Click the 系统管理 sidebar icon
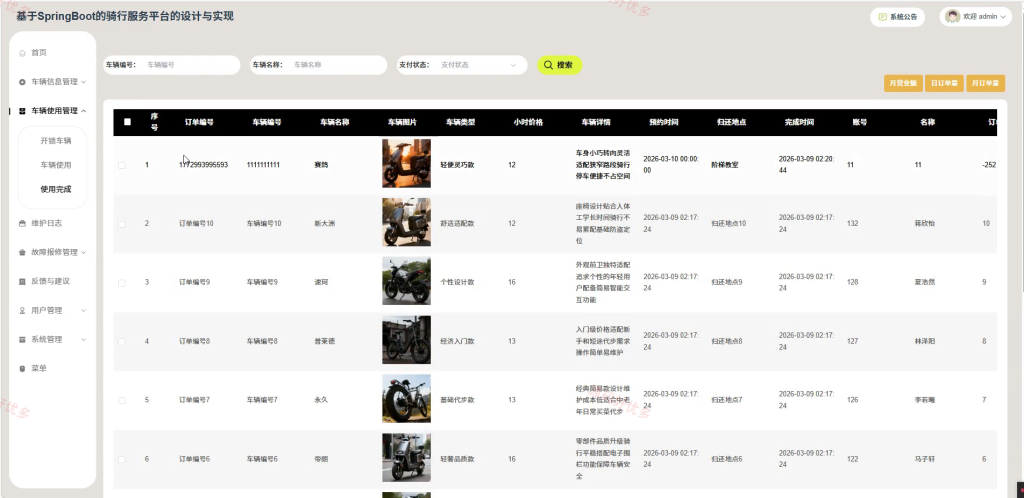 click(x=22, y=339)
